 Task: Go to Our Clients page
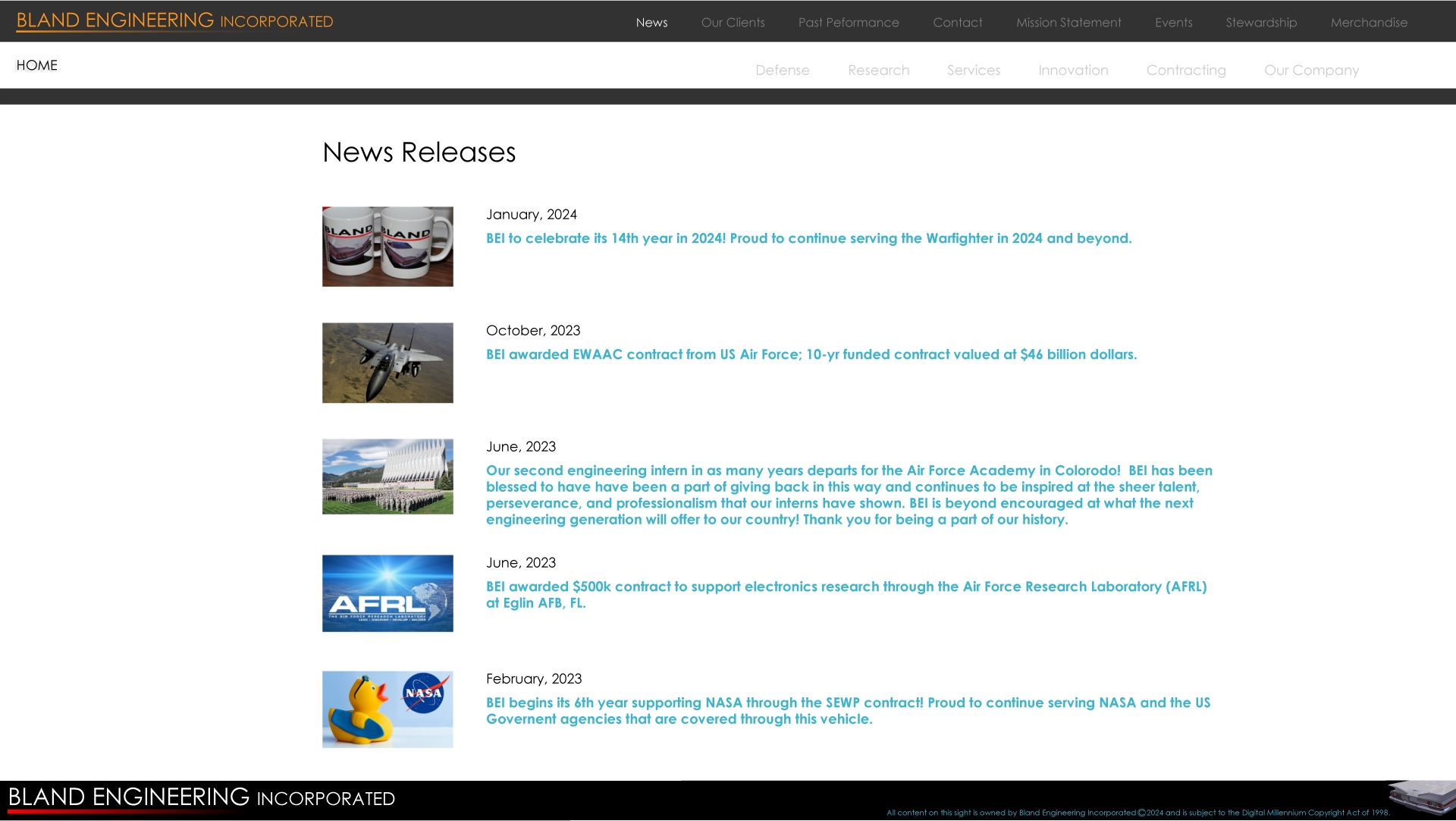tap(733, 23)
